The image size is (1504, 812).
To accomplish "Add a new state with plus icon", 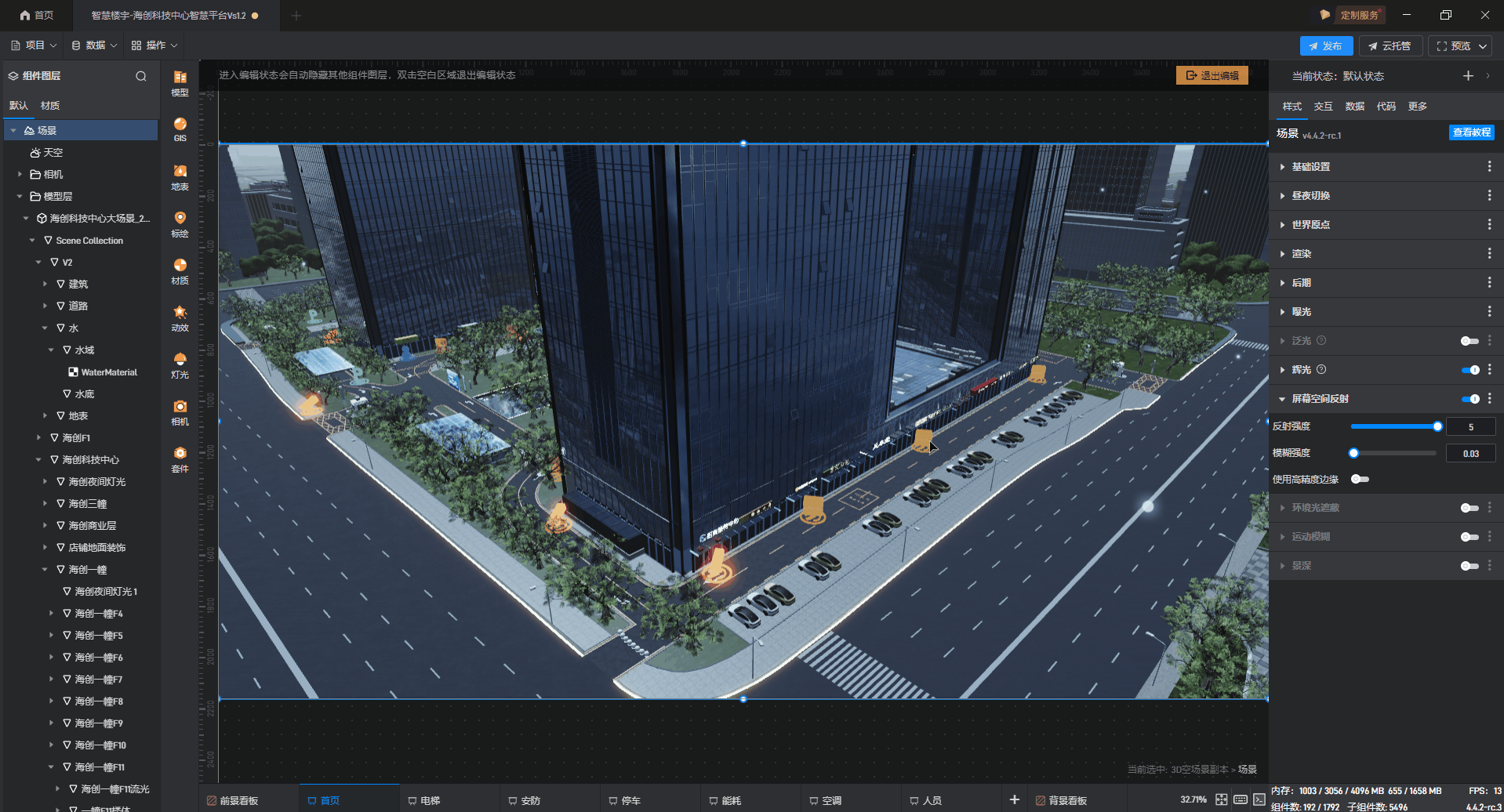I will (x=1468, y=76).
